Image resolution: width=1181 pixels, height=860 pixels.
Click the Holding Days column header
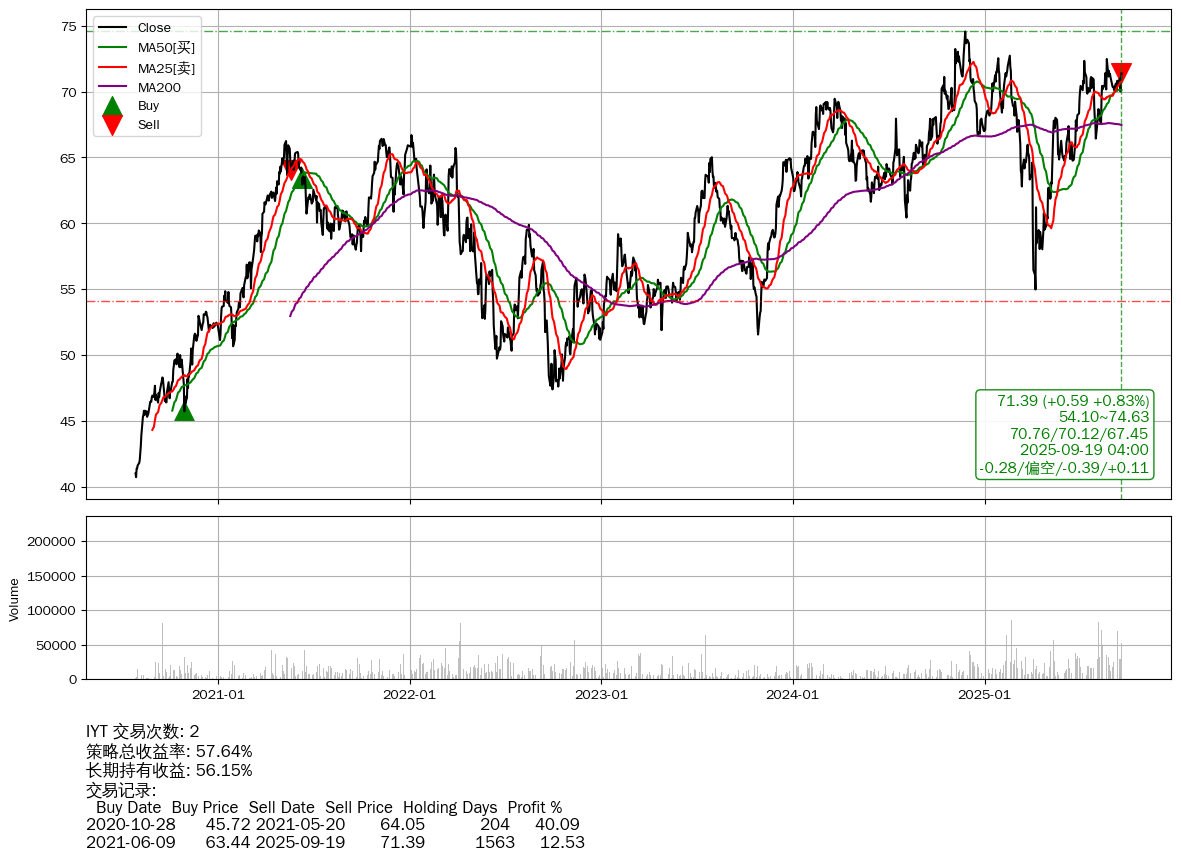click(x=450, y=807)
